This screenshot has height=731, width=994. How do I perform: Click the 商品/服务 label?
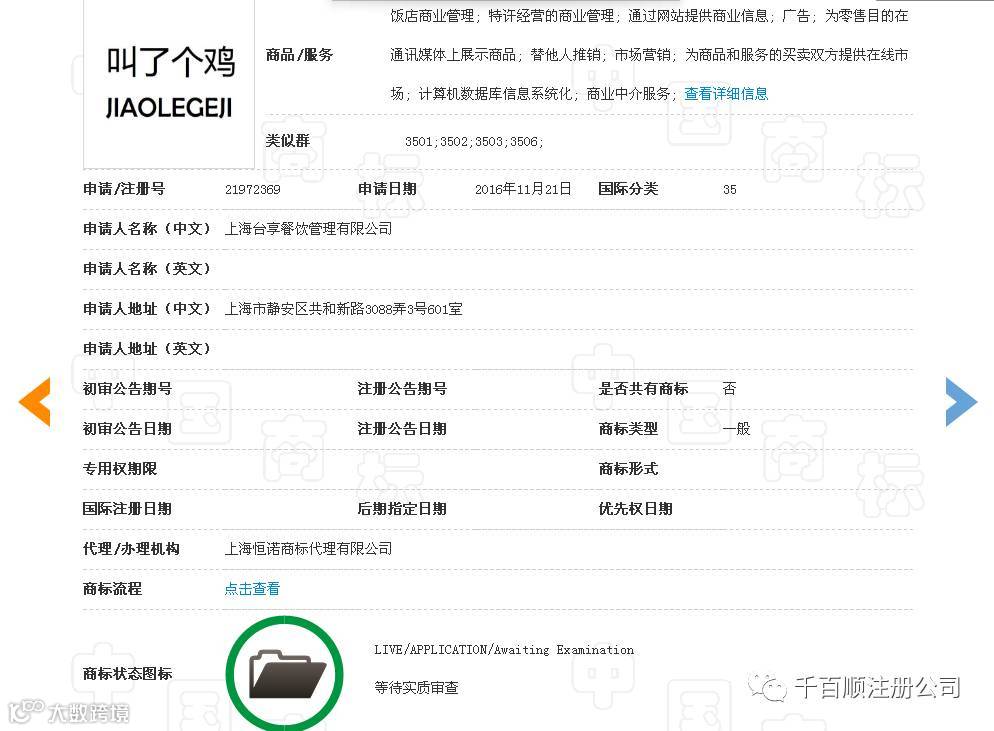(x=299, y=55)
